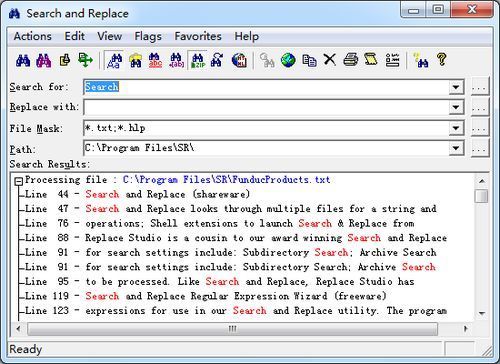Expand the Path dropdown list
The image size is (500, 364).
(x=456, y=148)
